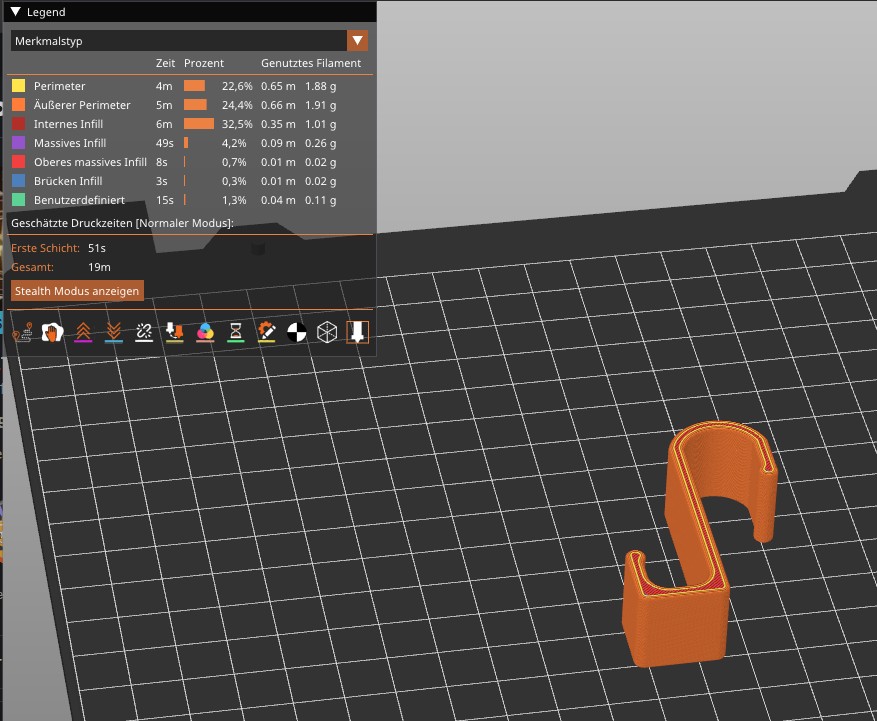The width and height of the screenshot is (877, 721).
Task: Toggle print pauses hourglass icon
Action: (x=235, y=332)
